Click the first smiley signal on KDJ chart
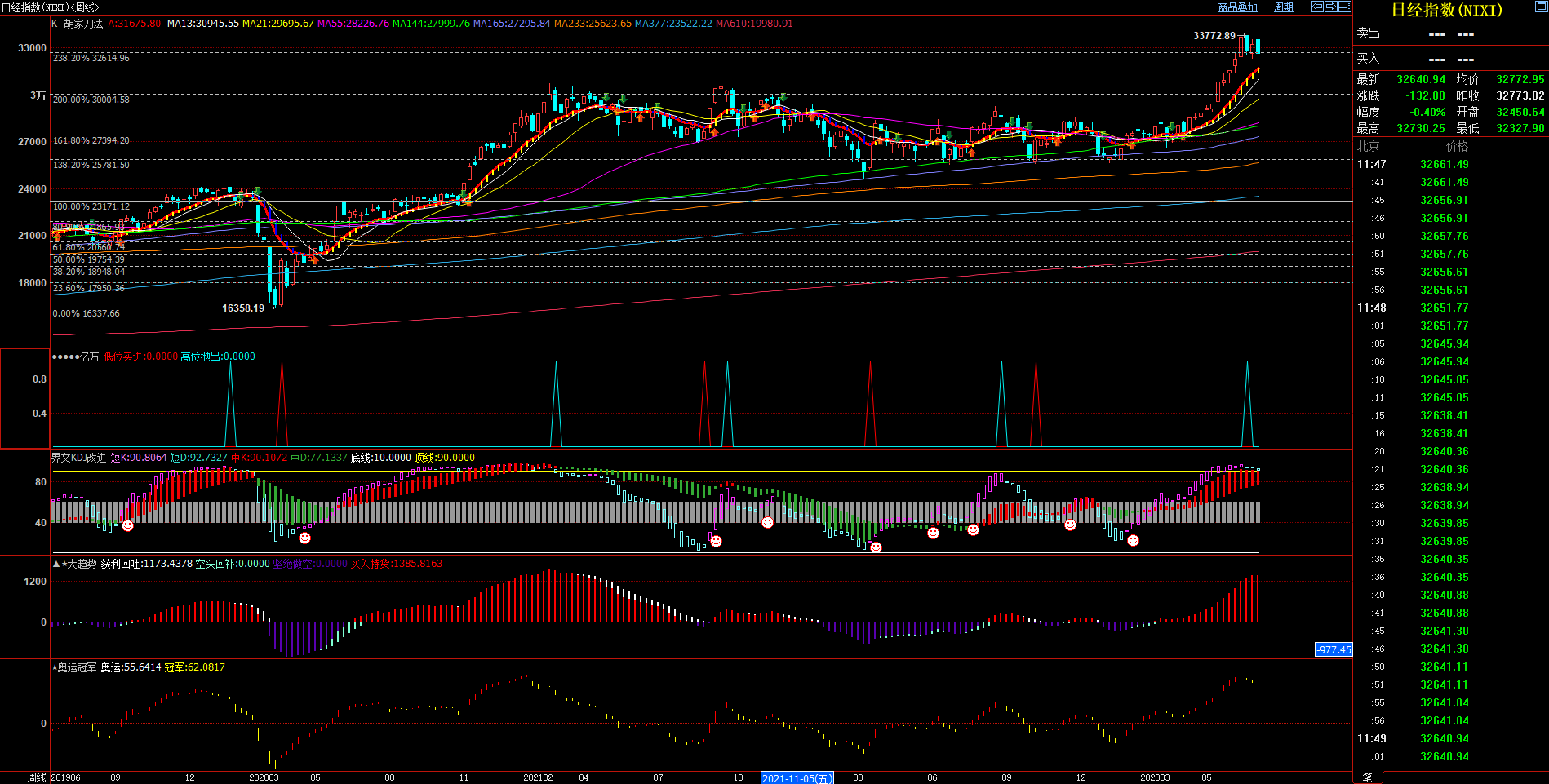The height and width of the screenshot is (784, 1549). (x=127, y=526)
